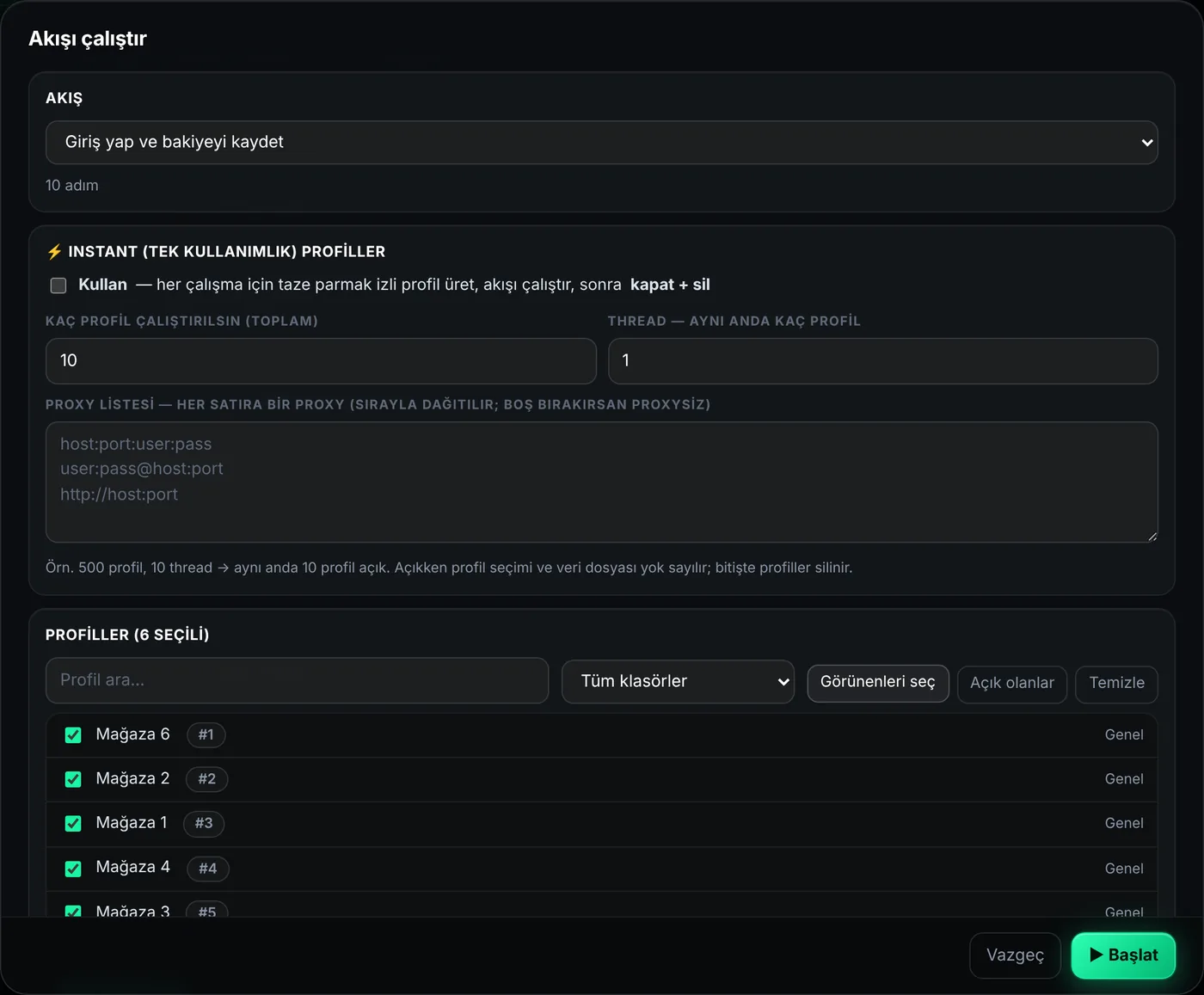Click inside the proxy list textarea
This screenshot has height=995, width=1204.
[x=601, y=482]
